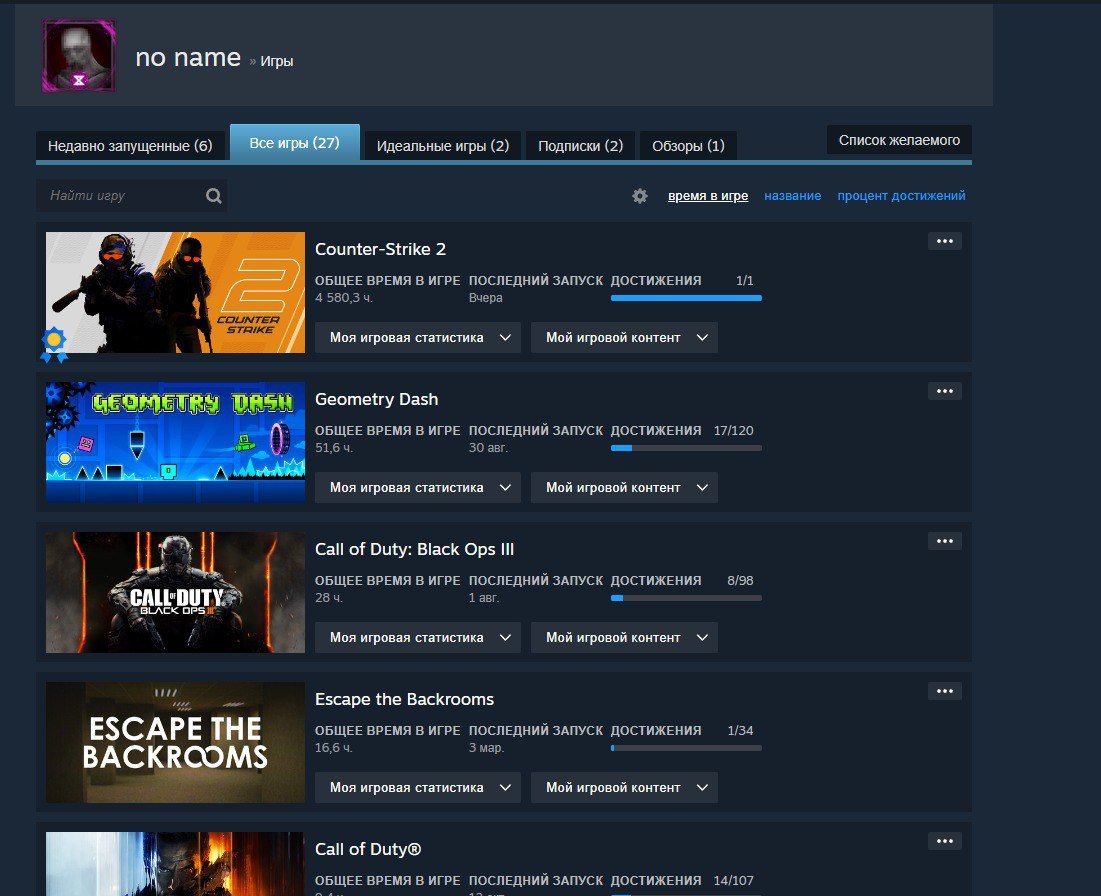This screenshot has height=896, width=1101.
Task: Expand Escape the Backrooms 'Моя игровая статистика' dropdown
Action: click(x=418, y=788)
